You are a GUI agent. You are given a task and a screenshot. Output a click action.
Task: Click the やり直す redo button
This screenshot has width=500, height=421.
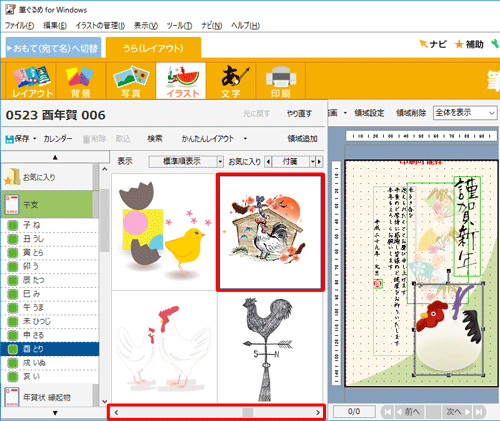(x=299, y=114)
